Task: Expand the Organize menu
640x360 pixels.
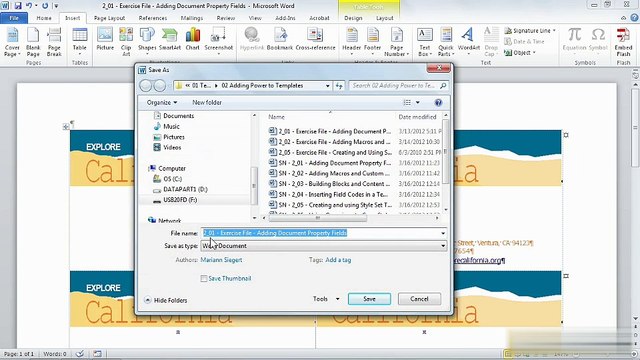Action: pos(162,102)
